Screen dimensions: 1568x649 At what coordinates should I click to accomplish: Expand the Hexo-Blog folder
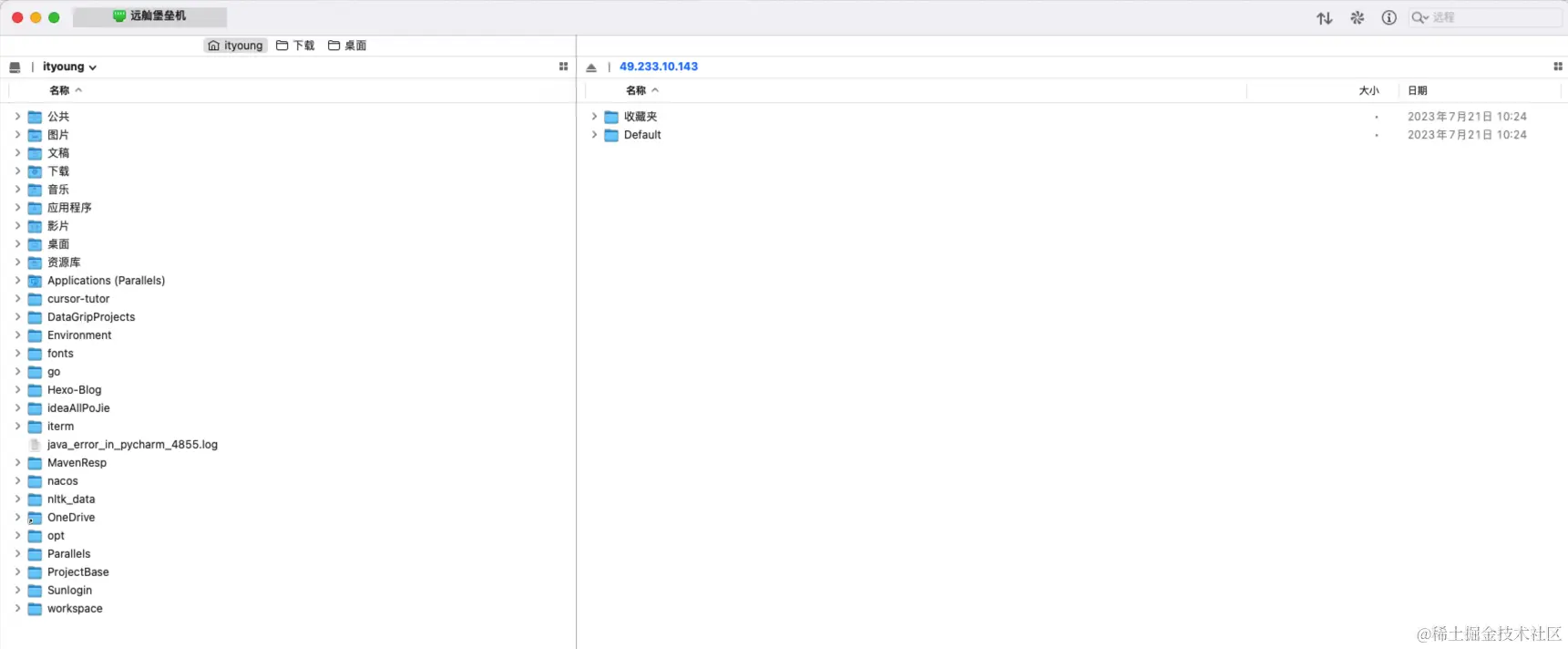coord(17,390)
